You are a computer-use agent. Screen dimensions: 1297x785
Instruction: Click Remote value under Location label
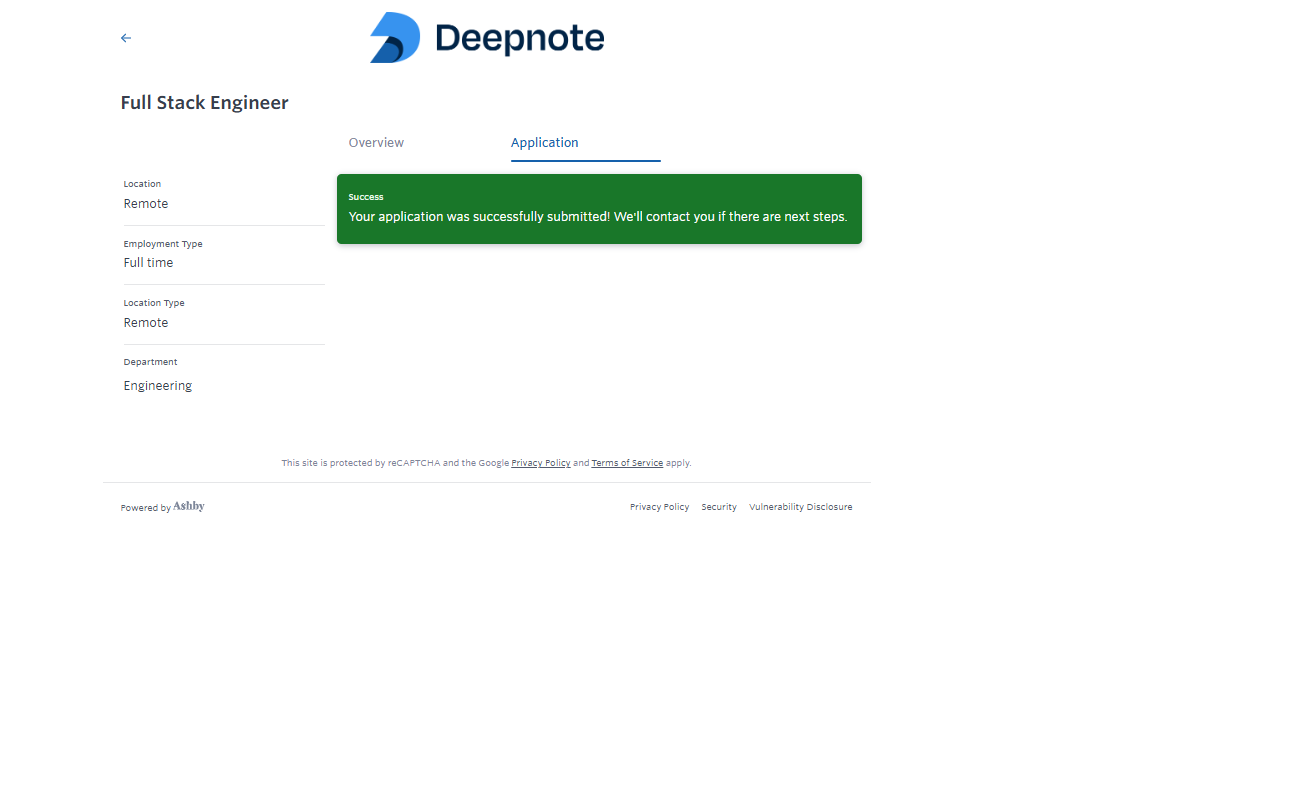coord(146,204)
